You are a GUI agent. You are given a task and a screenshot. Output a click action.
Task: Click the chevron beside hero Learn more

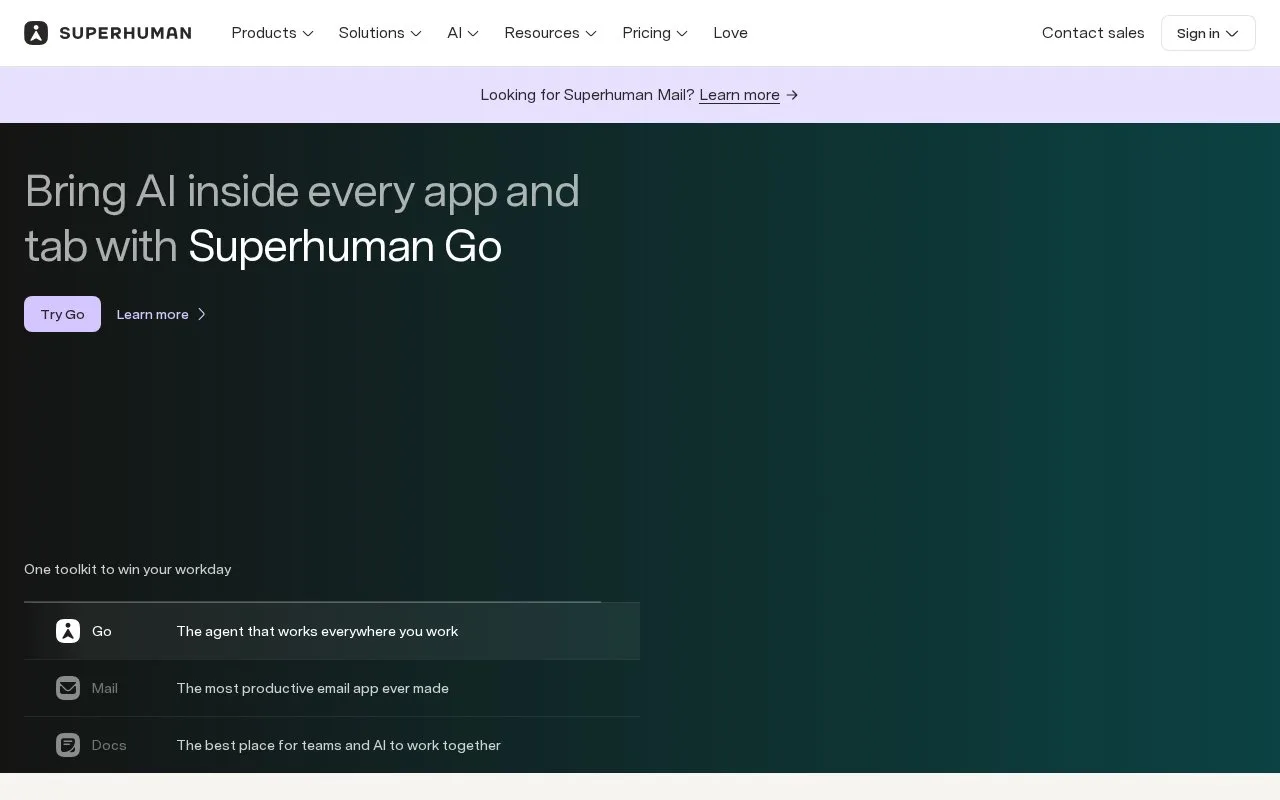[201, 314]
